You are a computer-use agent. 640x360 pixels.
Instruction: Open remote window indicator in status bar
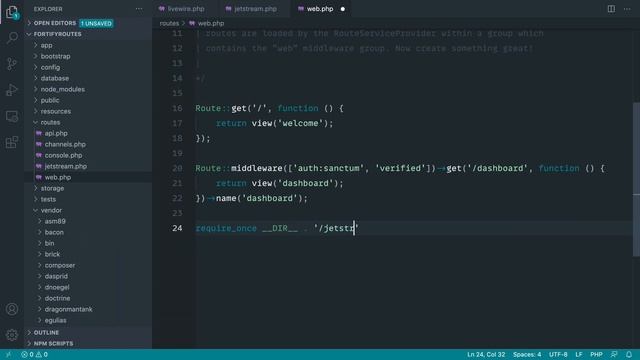pyautogui.click(x=8, y=354)
